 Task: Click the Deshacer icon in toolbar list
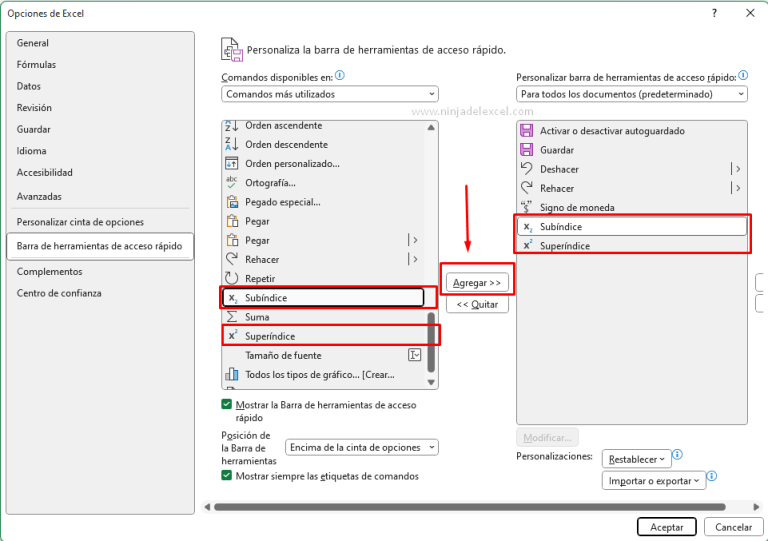coord(527,168)
